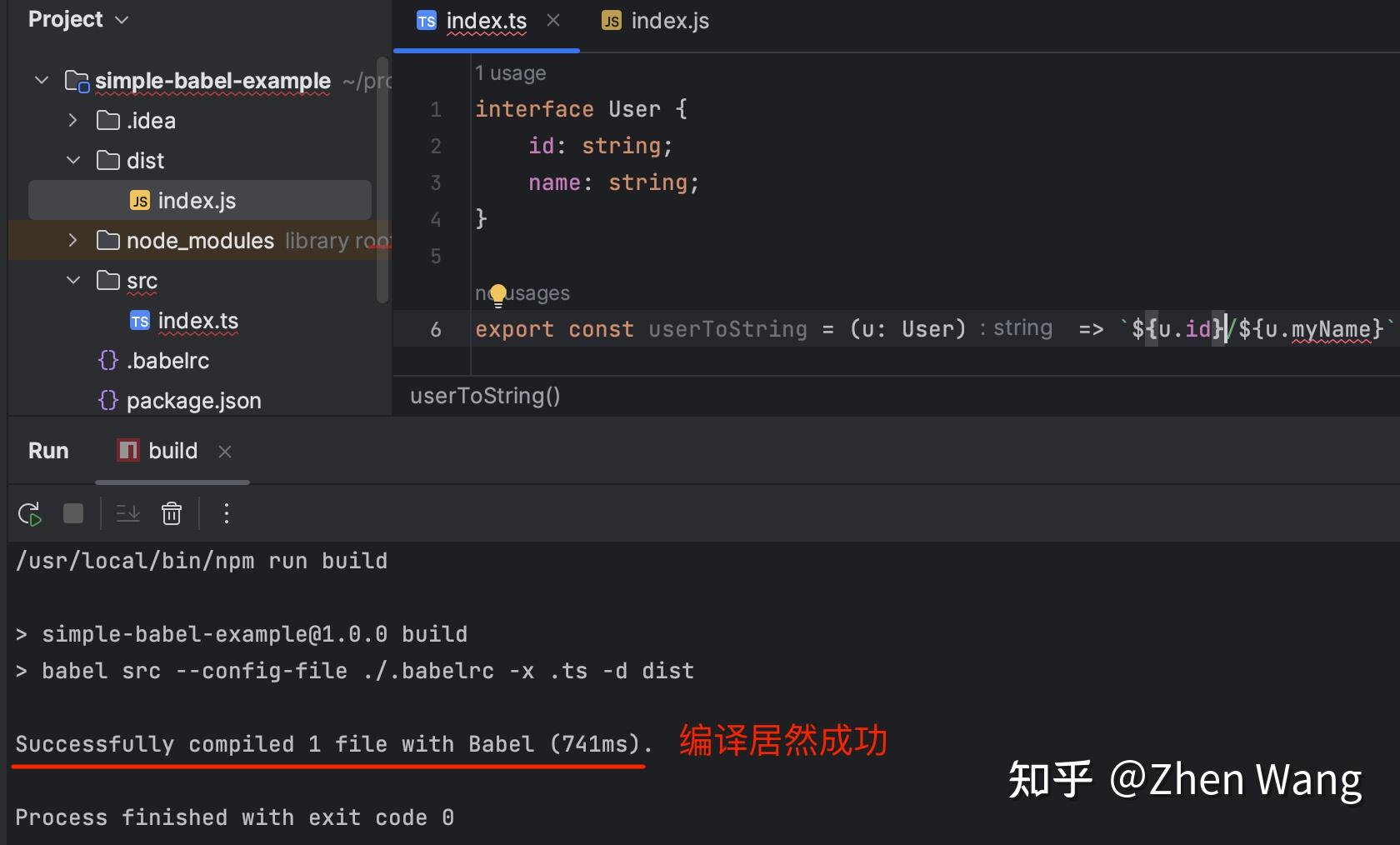Click the lightbulb intention icon on line 6
This screenshot has height=845, width=1400.
tap(497, 293)
